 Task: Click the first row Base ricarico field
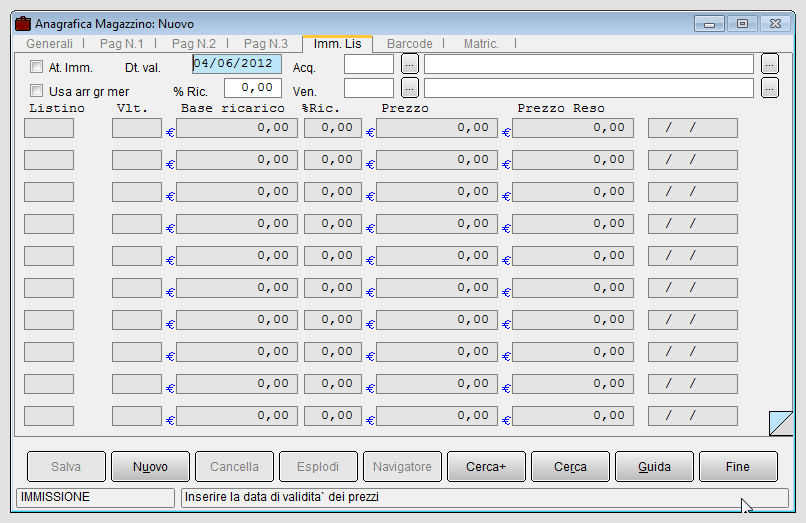point(237,128)
